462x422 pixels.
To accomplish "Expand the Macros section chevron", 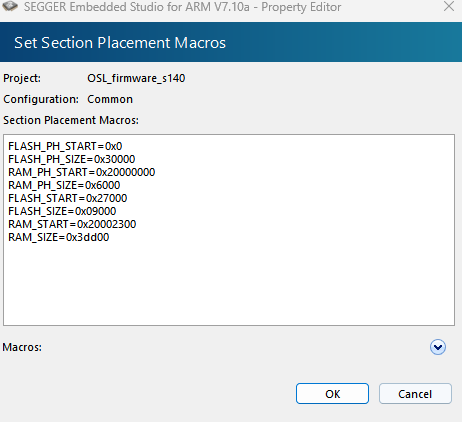I will click(x=438, y=347).
